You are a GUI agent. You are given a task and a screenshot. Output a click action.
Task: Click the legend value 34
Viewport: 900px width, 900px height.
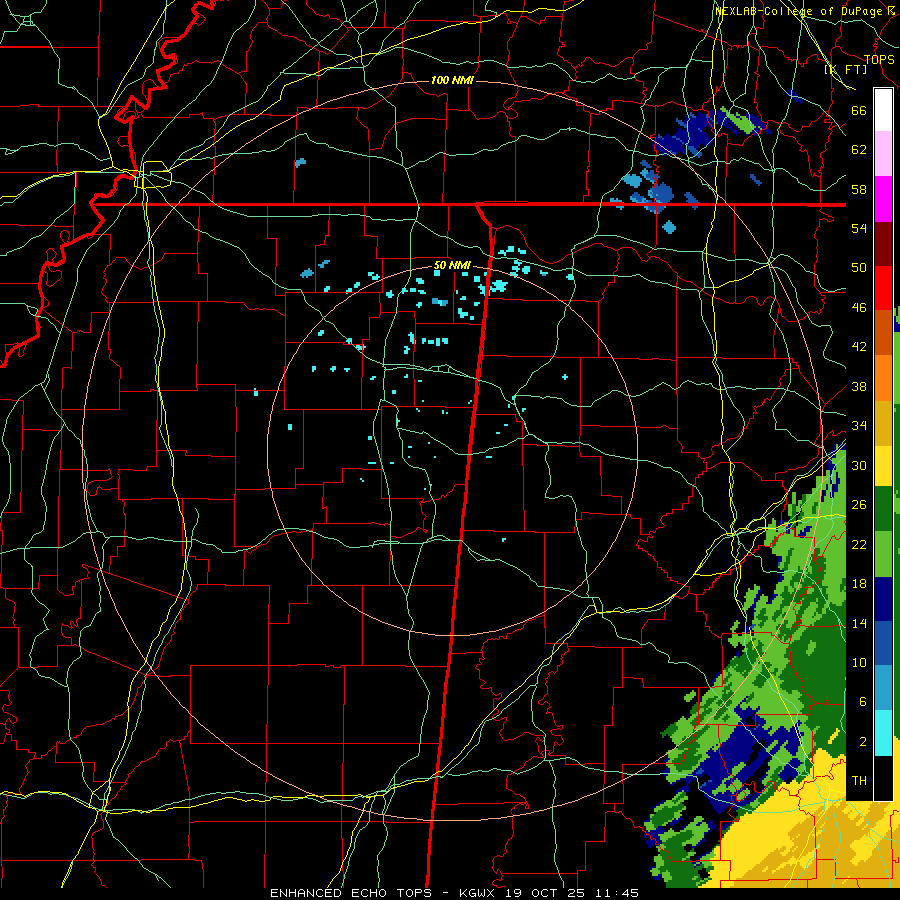(859, 426)
